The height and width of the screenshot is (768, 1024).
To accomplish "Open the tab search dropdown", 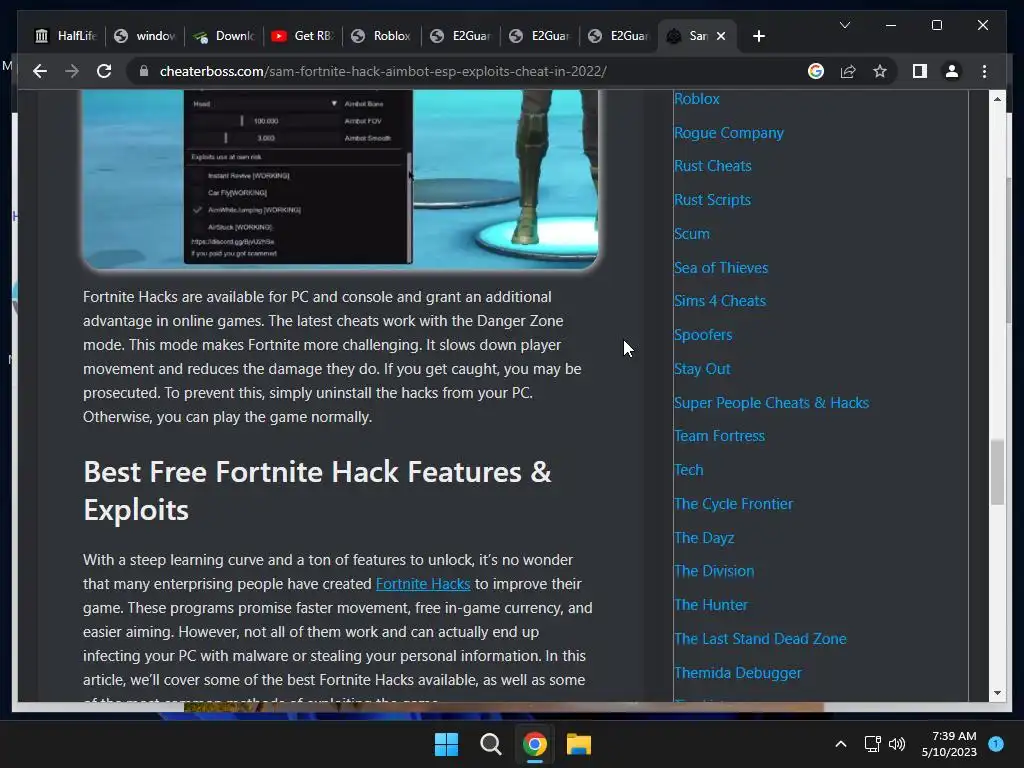I will coord(844,25).
